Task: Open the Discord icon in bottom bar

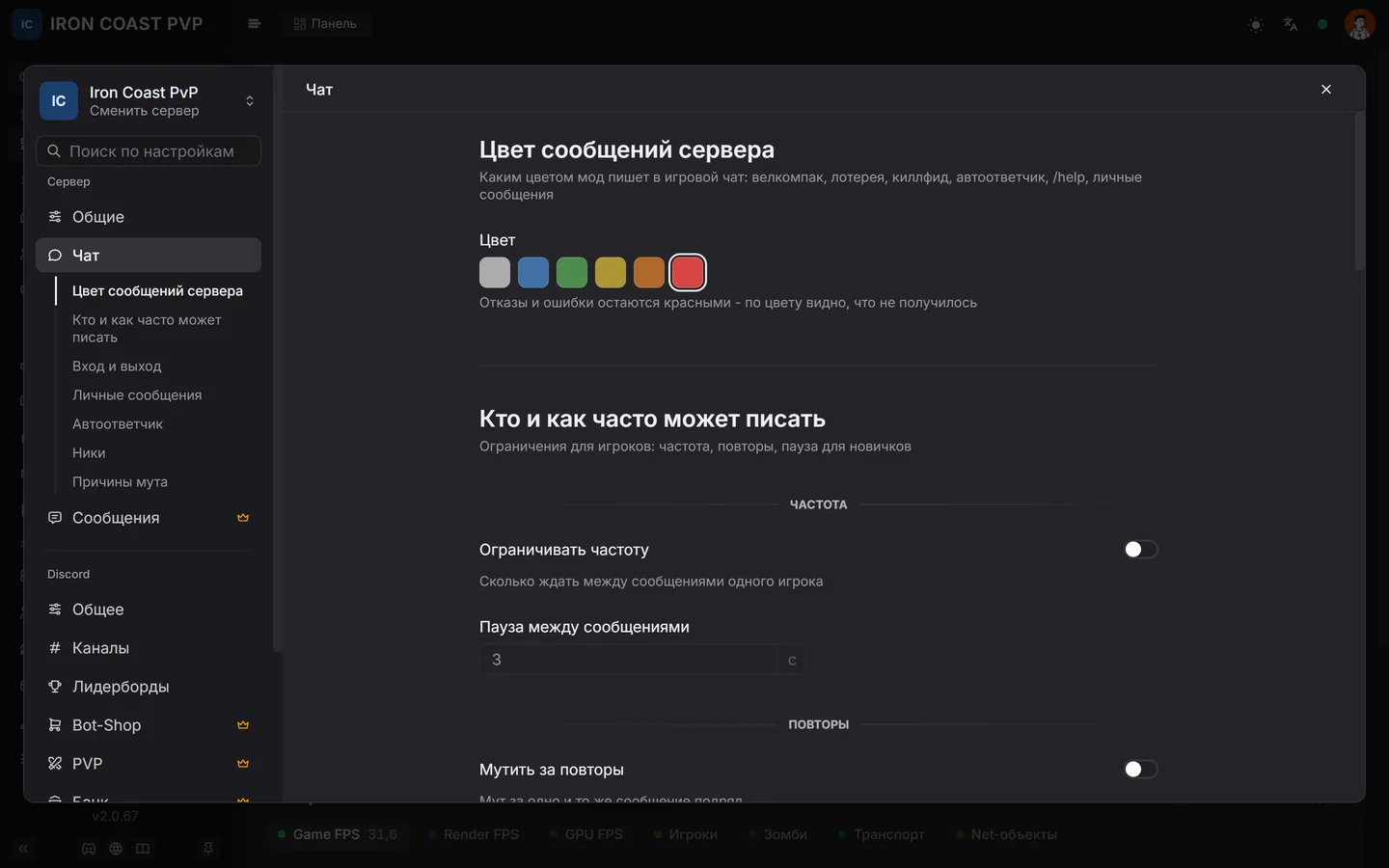Action: coord(89,849)
